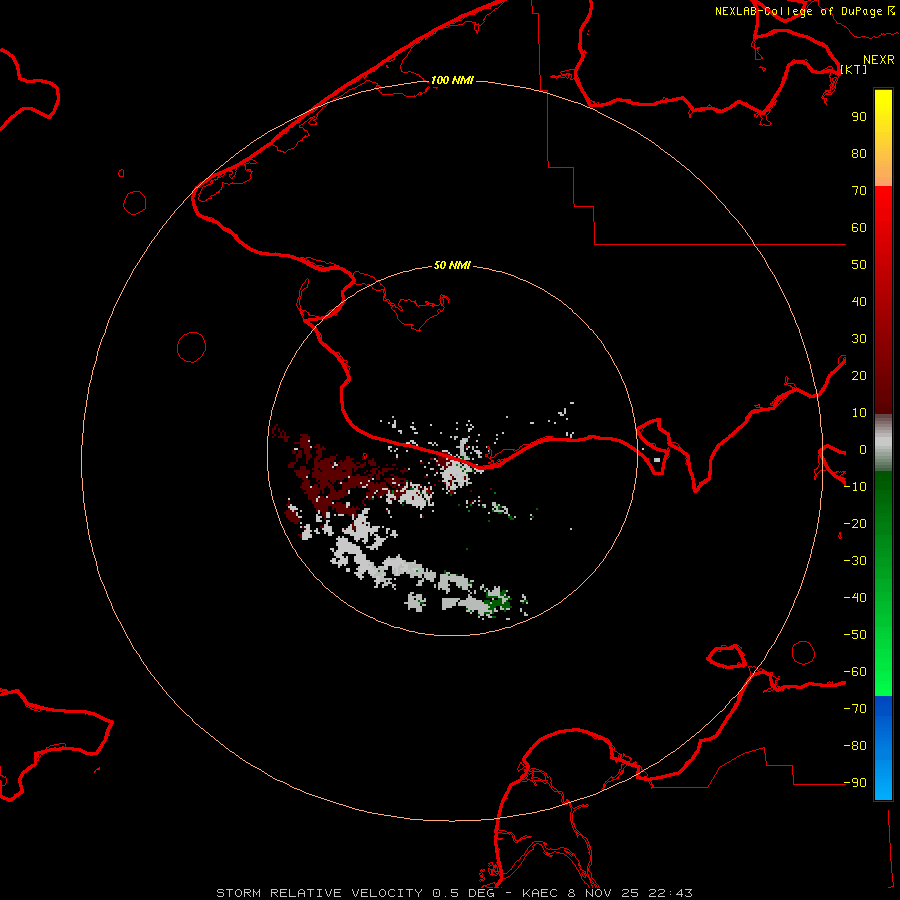Pick the yellow segment of the color bar

click(883, 138)
